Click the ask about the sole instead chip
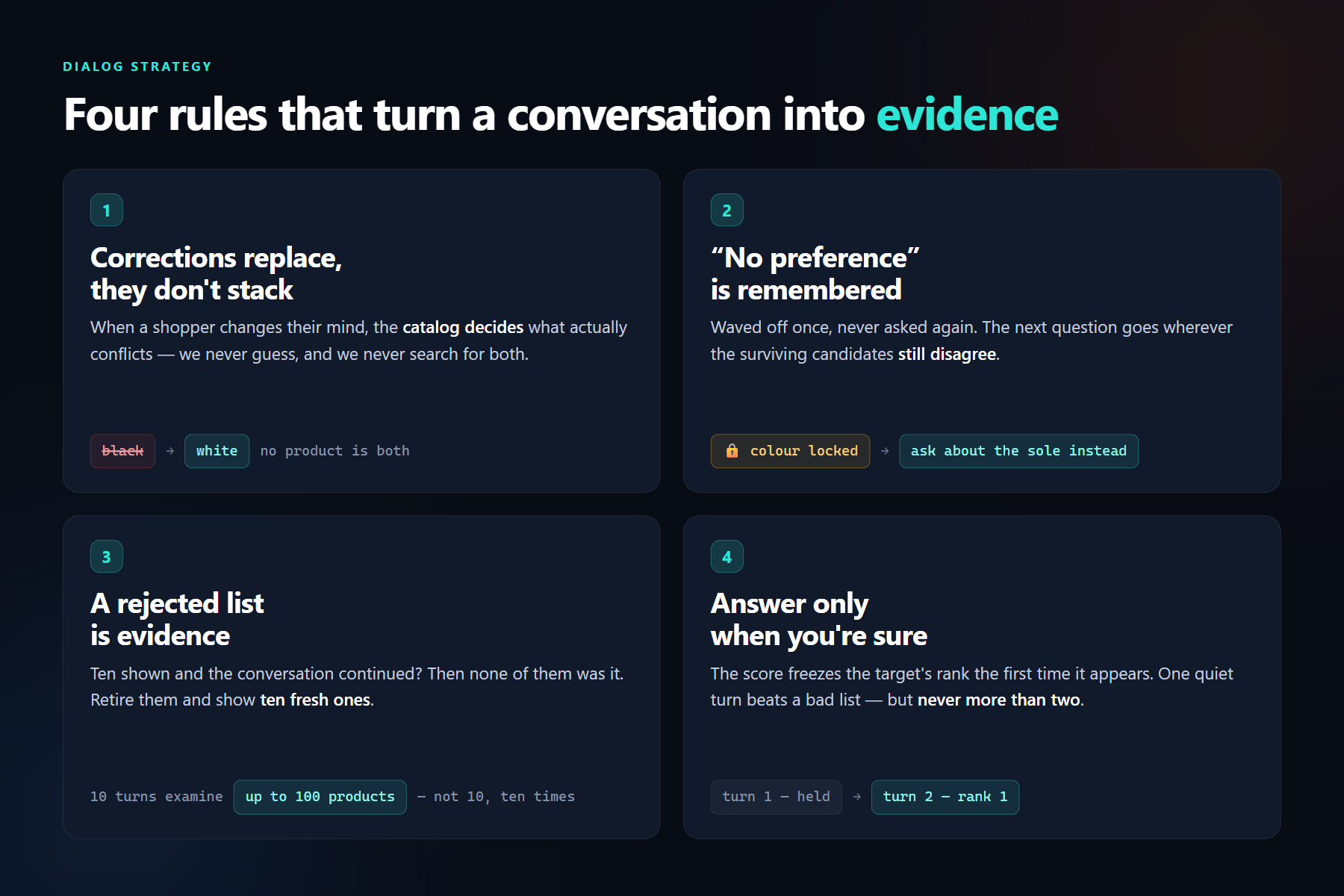 [1018, 451]
